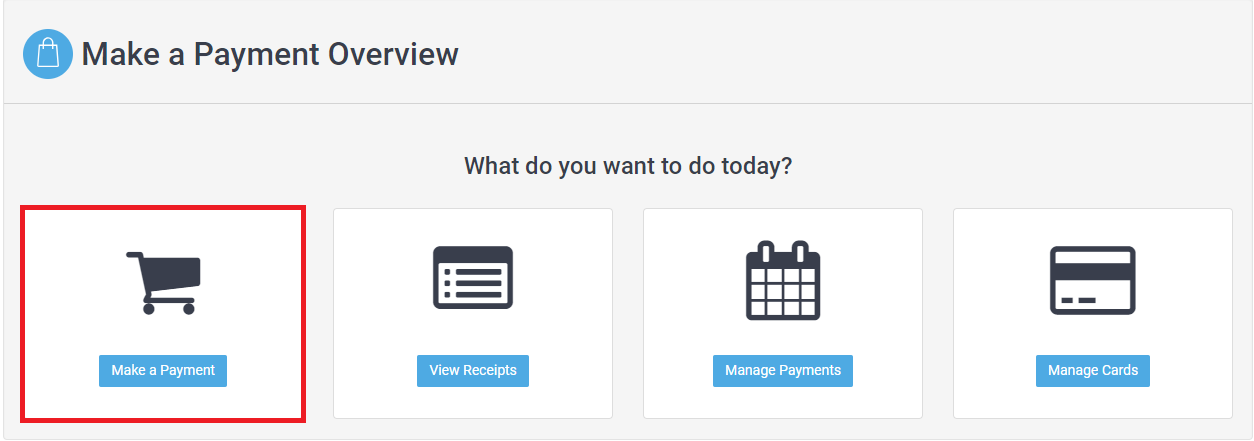Screen dimensions: 1254x441
Task: Click the "What do you want to do today?" text
Action: tap(628, 166)
